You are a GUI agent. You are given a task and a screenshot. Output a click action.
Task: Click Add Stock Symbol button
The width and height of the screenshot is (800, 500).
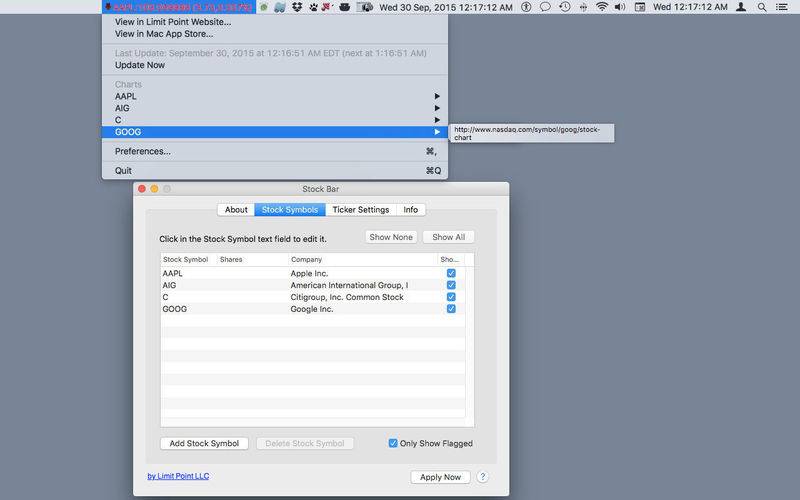coord(204,443)
